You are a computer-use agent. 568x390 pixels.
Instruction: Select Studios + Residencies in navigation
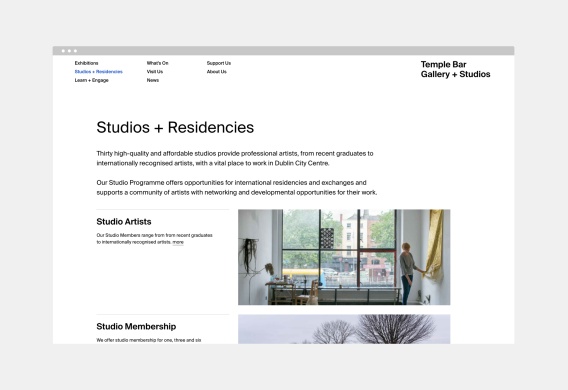pyautogui.click(x=99, y=72)
